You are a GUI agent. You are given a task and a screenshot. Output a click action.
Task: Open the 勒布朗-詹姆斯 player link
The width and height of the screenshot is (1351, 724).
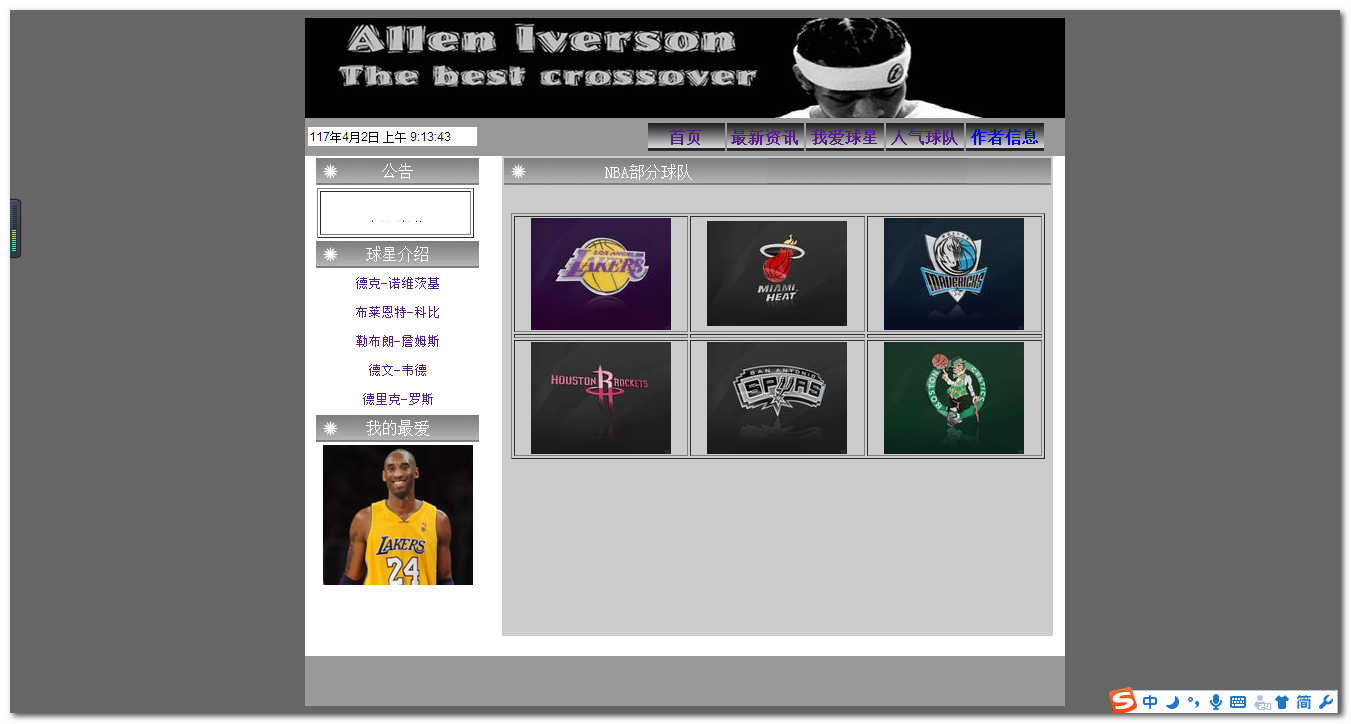point(397,341)
